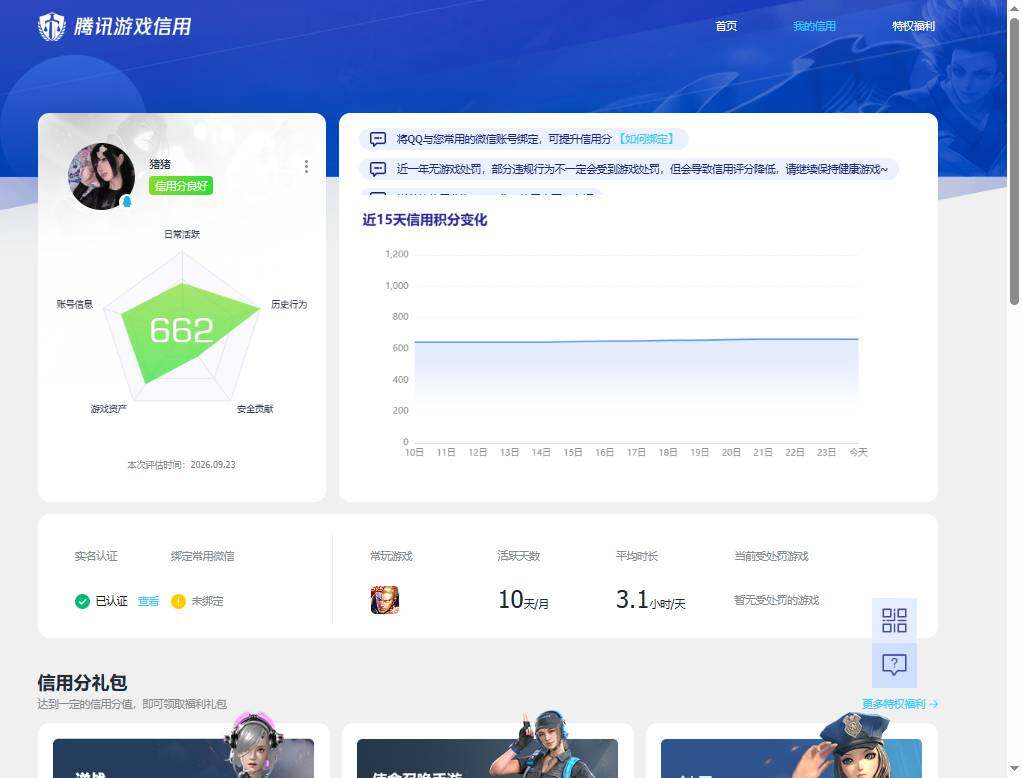
Task: Click the third gift pack card with the policewoman
Action: 791,749
